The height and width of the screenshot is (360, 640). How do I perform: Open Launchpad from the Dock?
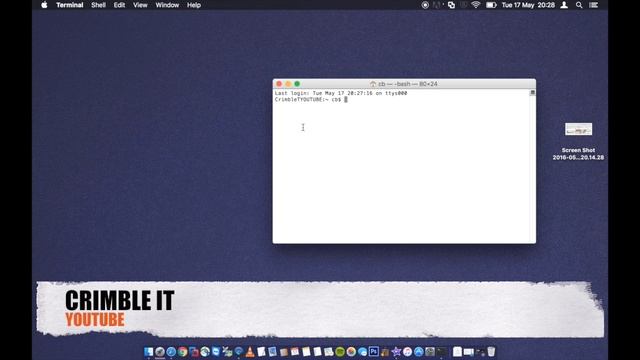pos(160,351)
